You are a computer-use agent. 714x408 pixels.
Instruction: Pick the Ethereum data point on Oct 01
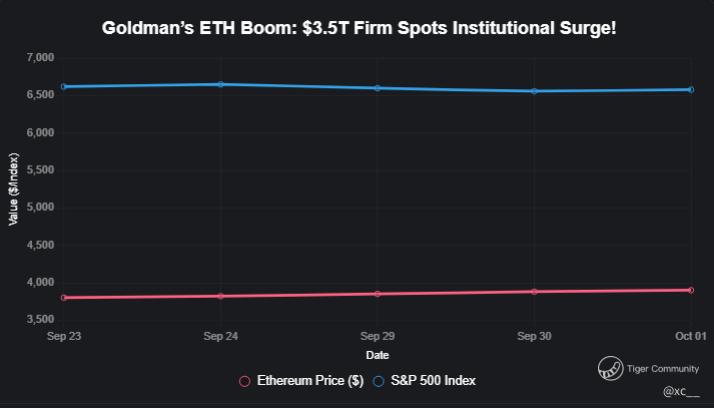(x=690, y=290)
